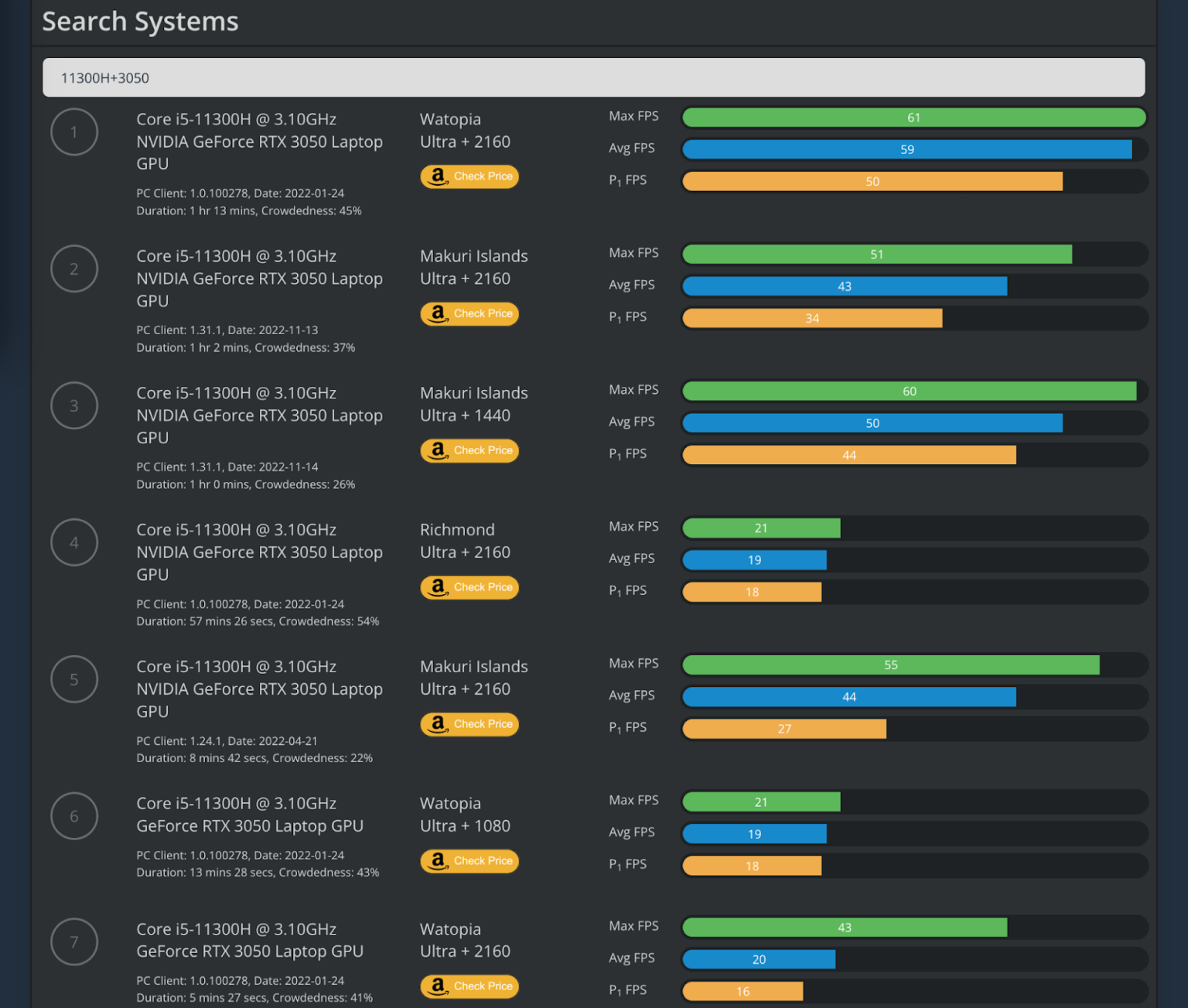
Task: Select the number 1 result badge
Action: coord(73,132)
